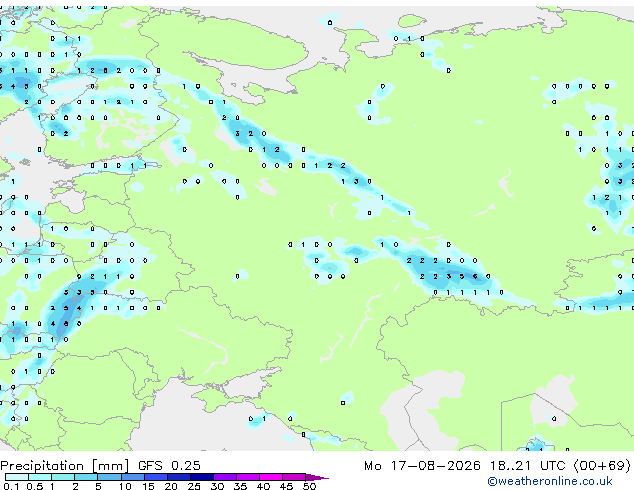Image resolution: width=634 pixels, height=490 pixels.
Task: Select the '18..21 UTC' time label
Action: tap(527, 466)
